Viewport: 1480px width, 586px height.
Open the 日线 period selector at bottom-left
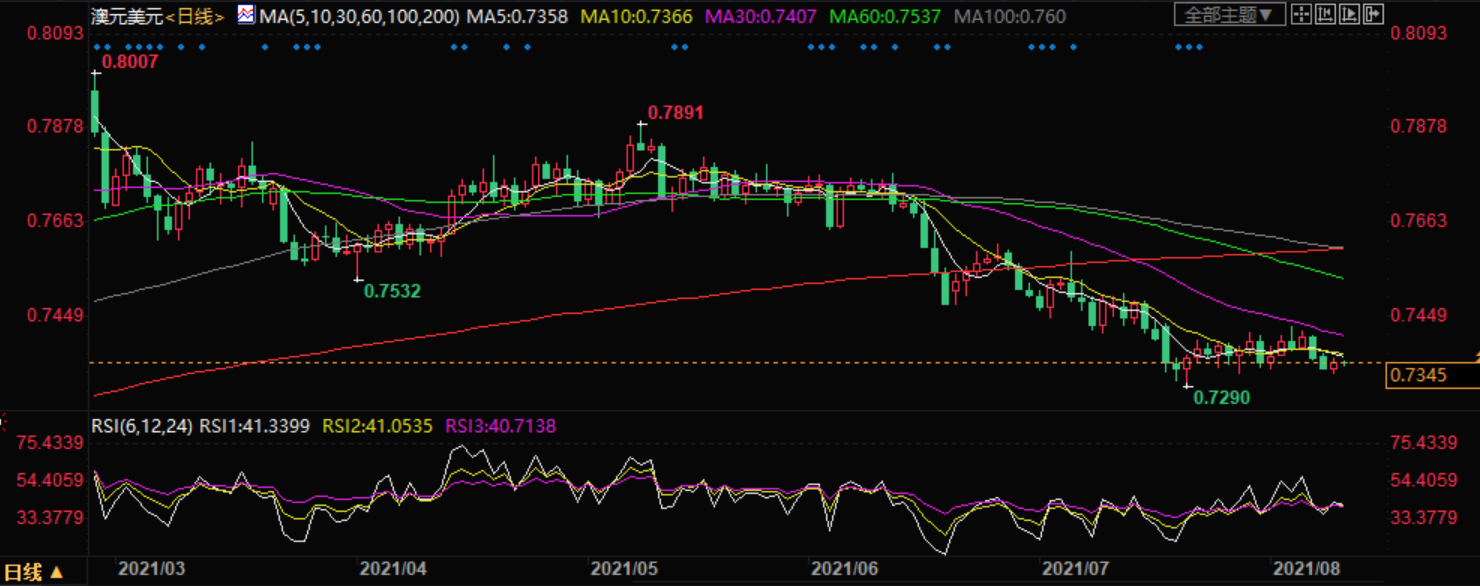[32, 573]
